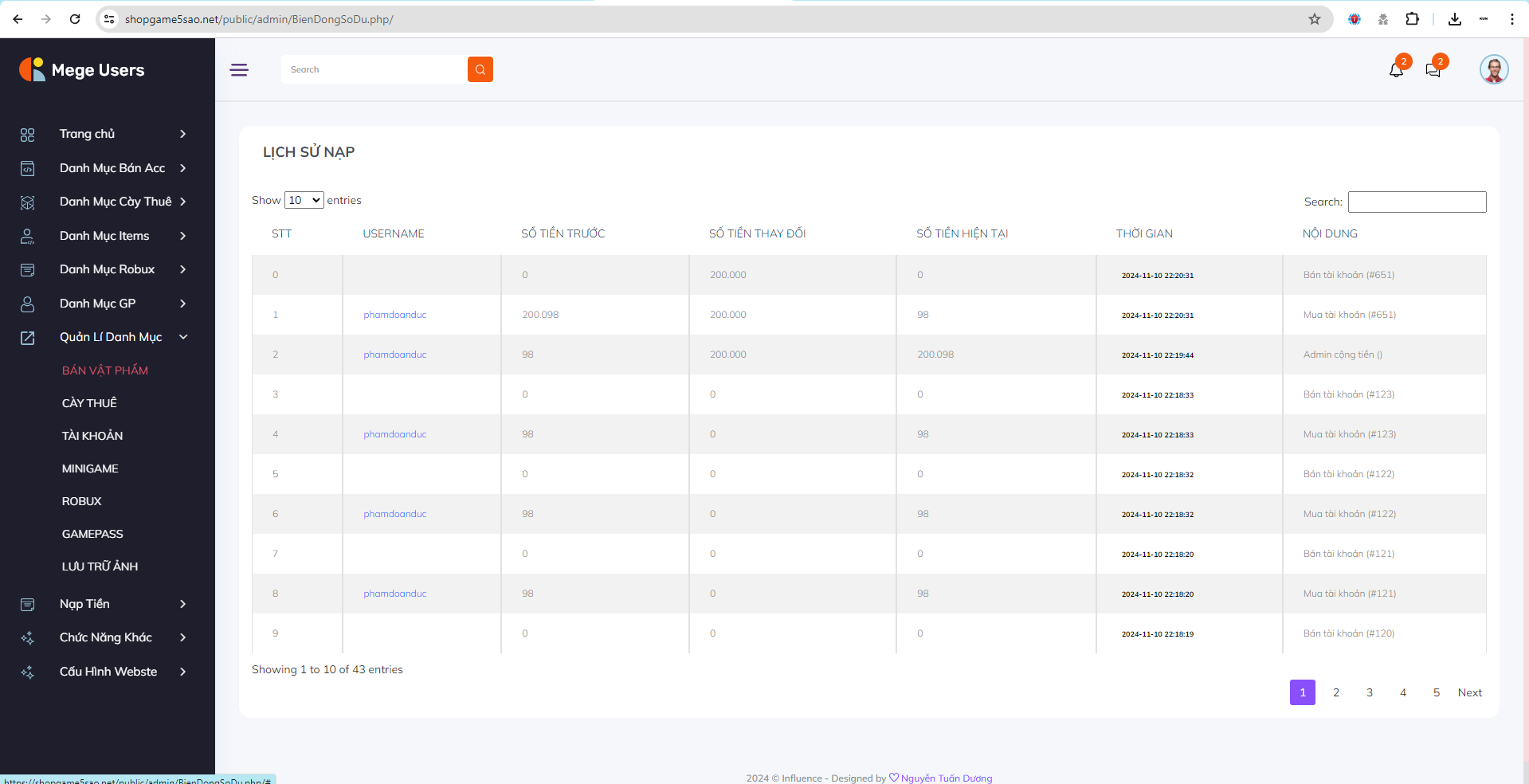Reload the page in browser
Viewport: 1529px width, 784px height.
75,19
